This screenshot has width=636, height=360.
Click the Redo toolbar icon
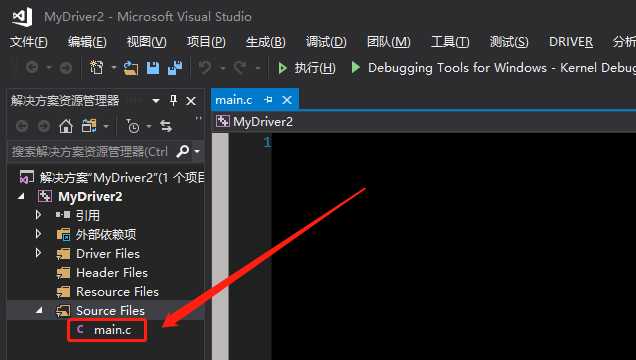click(x=240, y=68)
